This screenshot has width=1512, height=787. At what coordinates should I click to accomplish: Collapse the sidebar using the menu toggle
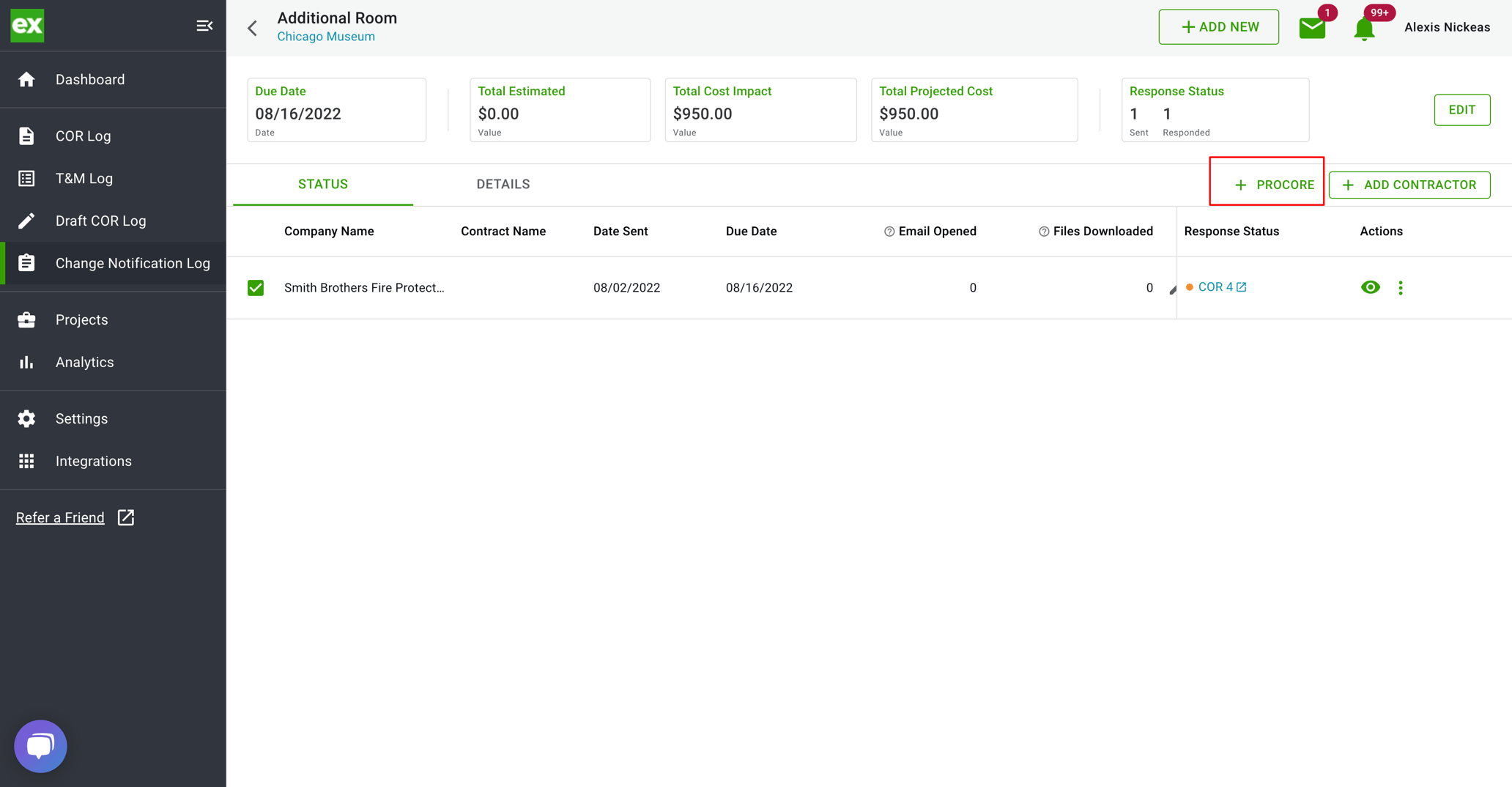pyautogui.click(x=204, y=25)
